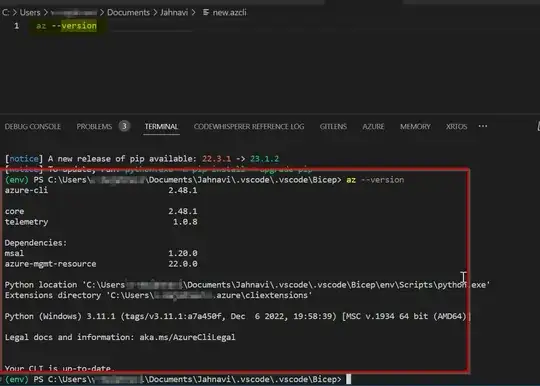Click the new.azcli file breadcrumb
This screenshot has height=386, width=540.
(x=229, y=13)
